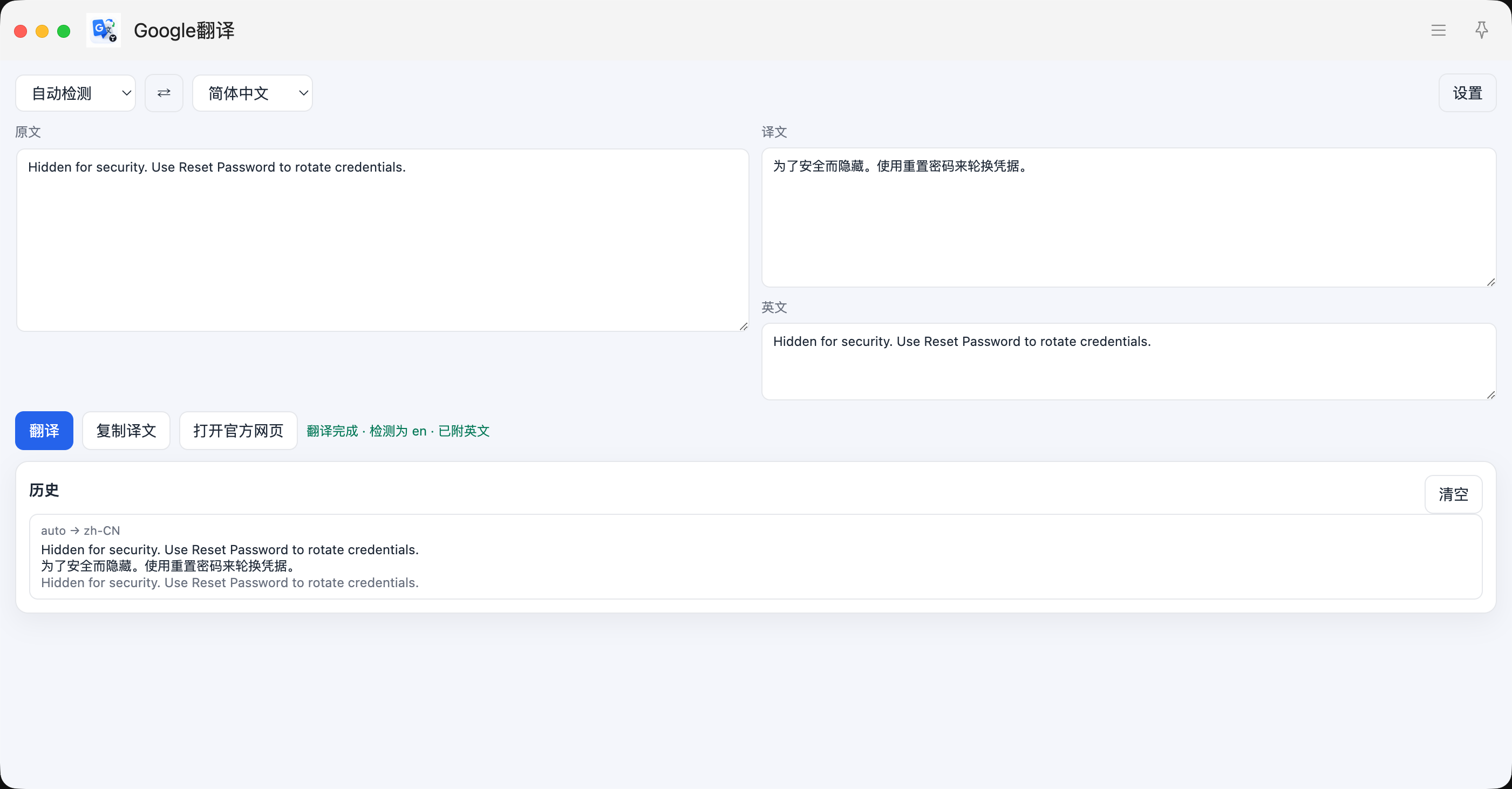
Task: Click 复制译文 to copy translation
Action: (126, 430)
